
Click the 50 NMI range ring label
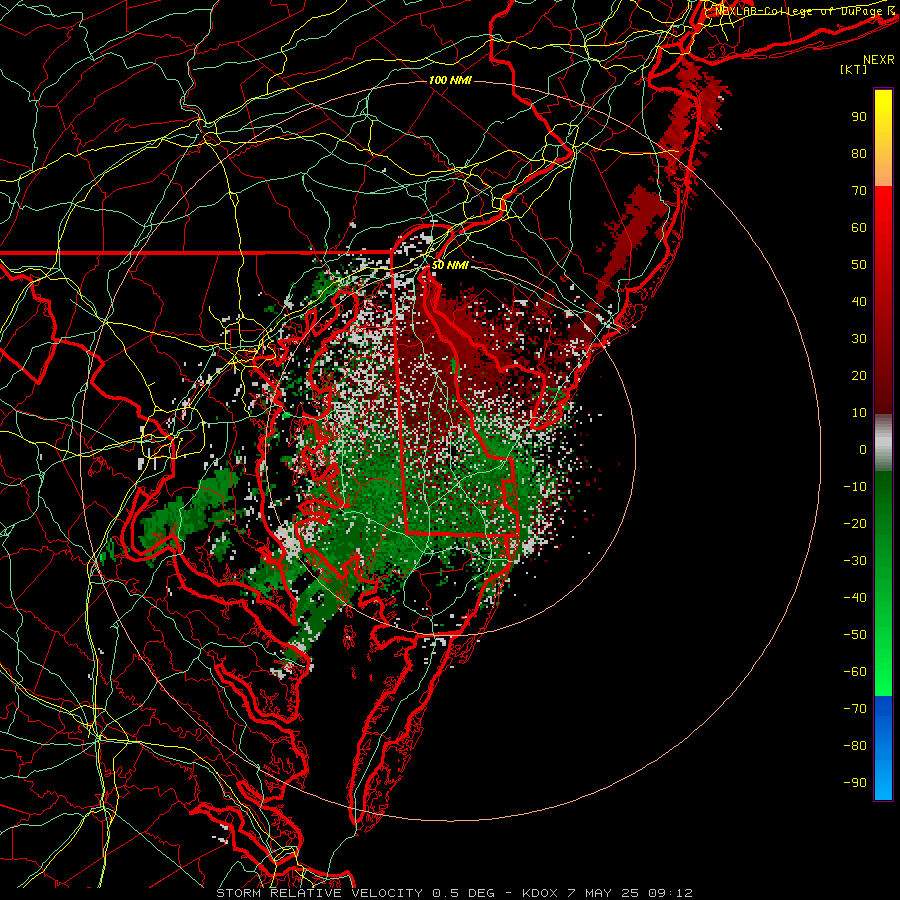[450, 265]
